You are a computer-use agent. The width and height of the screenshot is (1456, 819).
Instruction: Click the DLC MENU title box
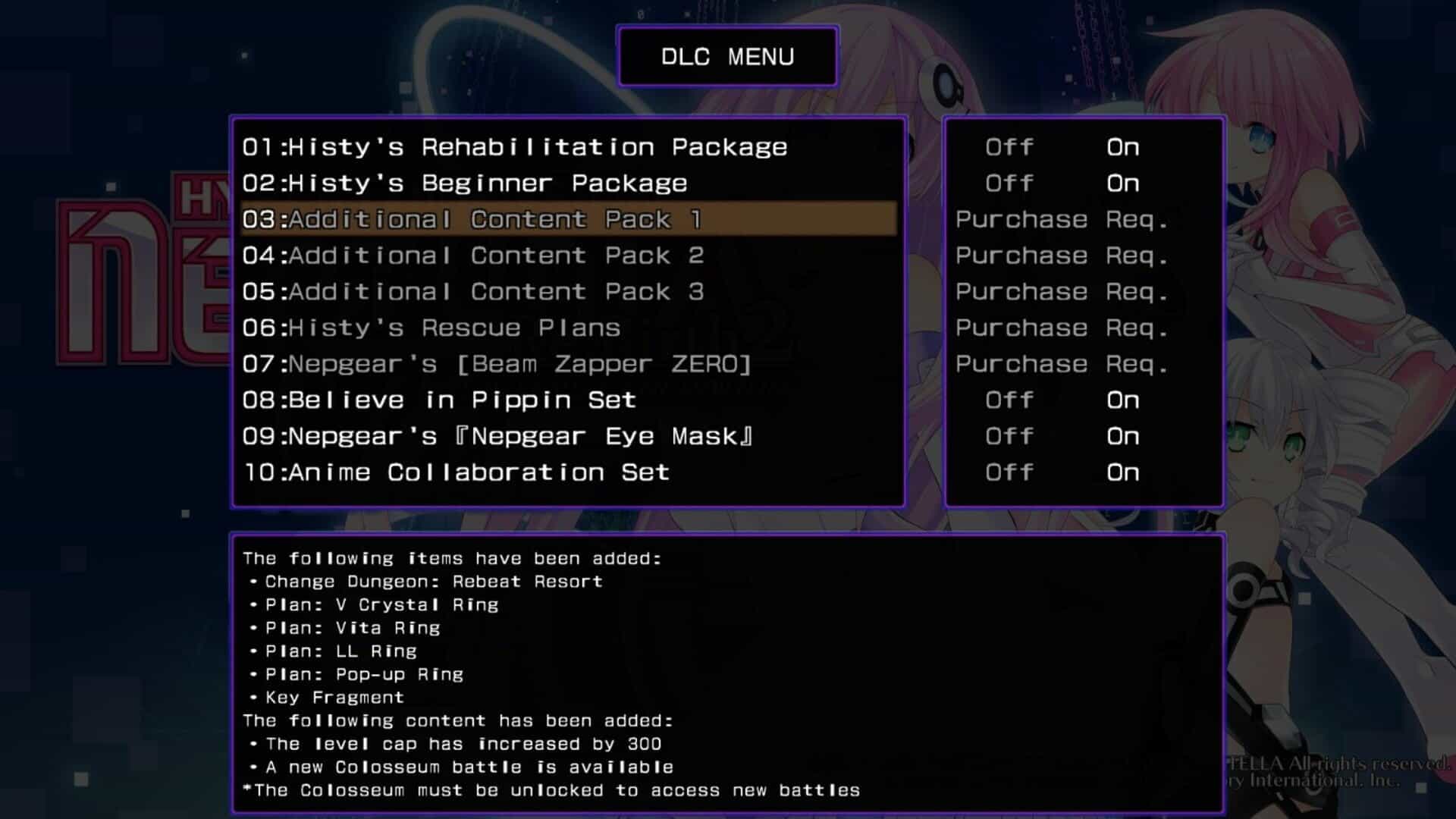pyautogui.click(x=728, y=57)
